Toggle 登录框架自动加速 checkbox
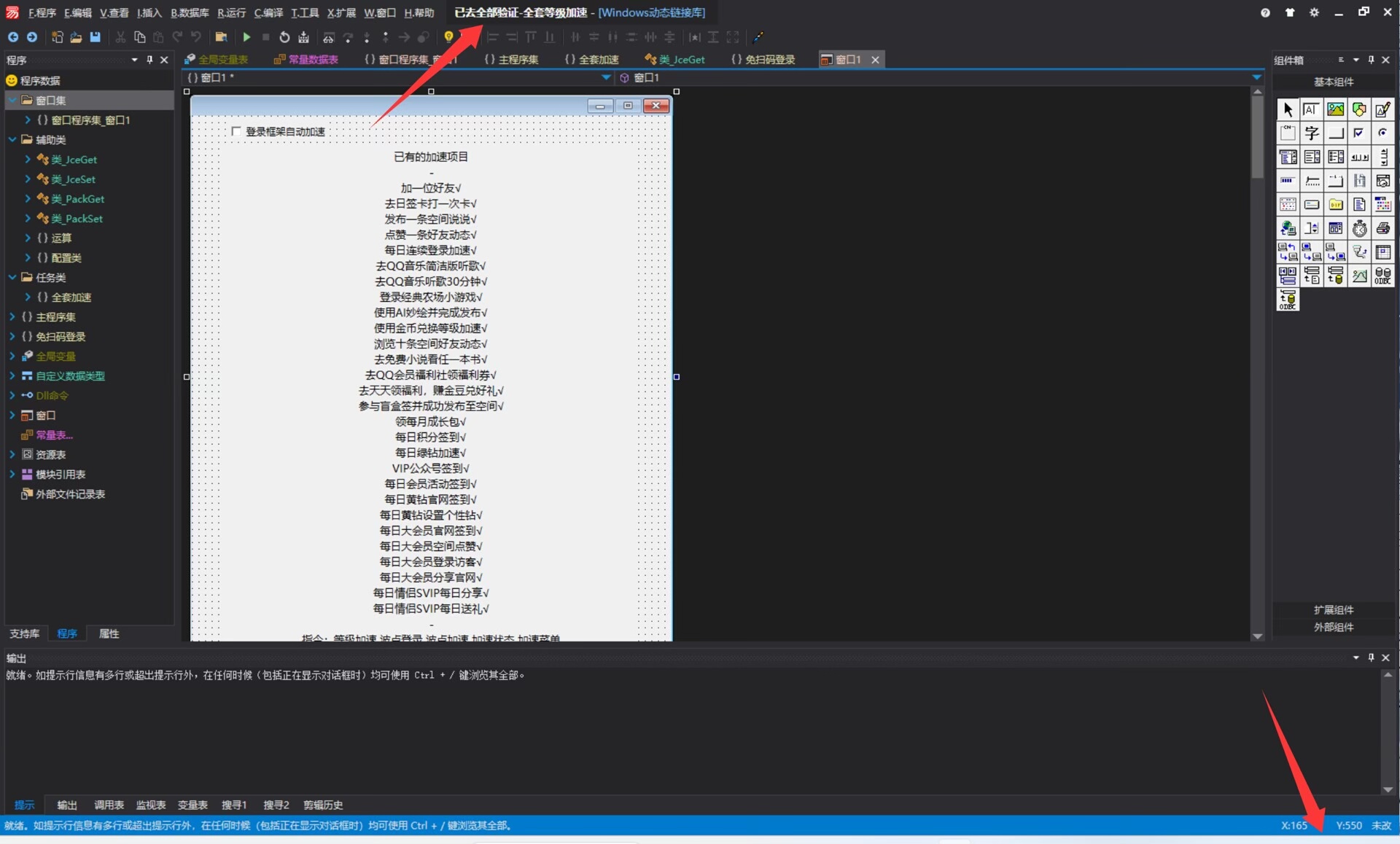Image resolution: width=1400 pixels, height=844 pixels. click(x=236, y=131)
